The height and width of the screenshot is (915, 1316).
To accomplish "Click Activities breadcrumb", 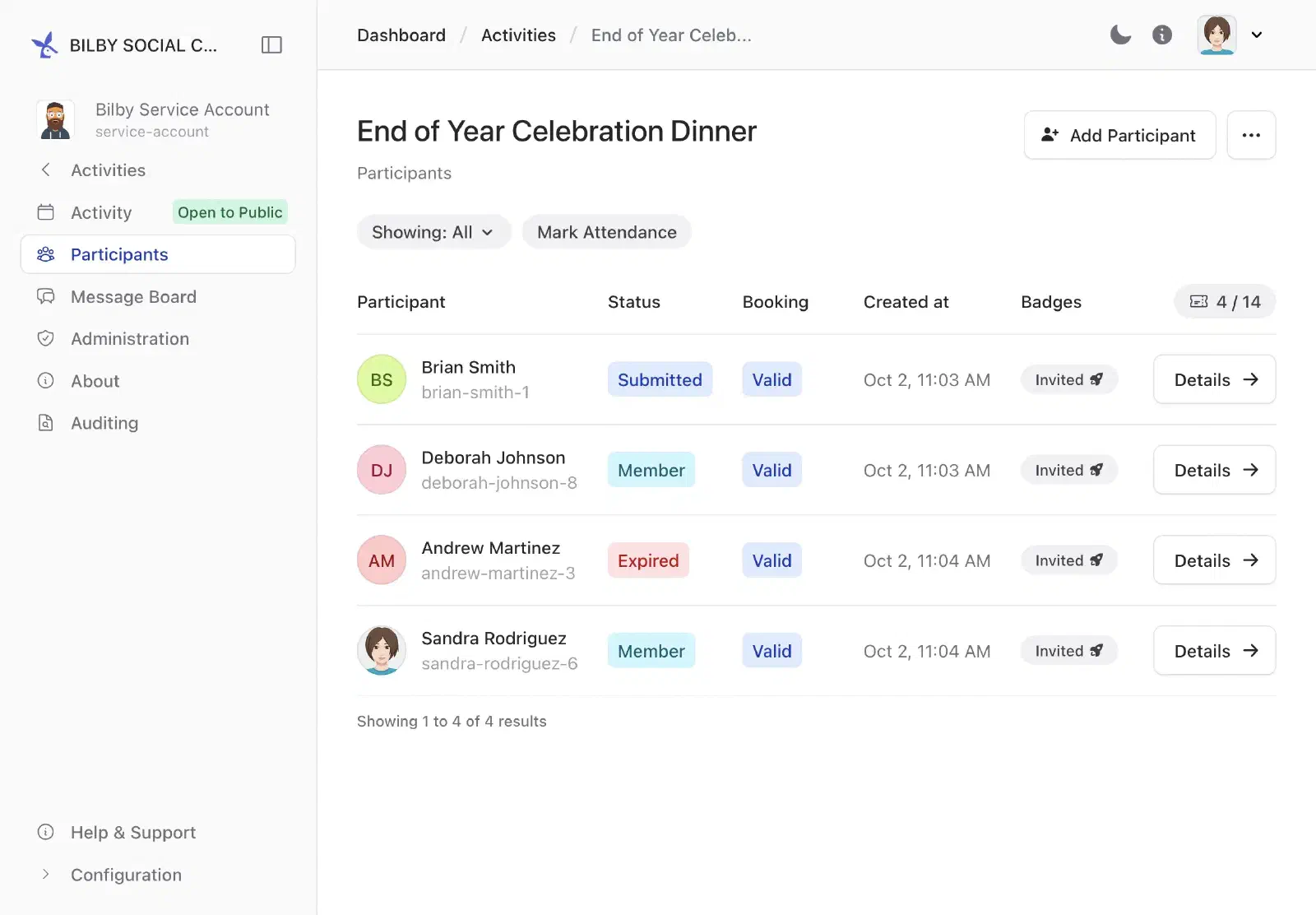I will (518, 35).
